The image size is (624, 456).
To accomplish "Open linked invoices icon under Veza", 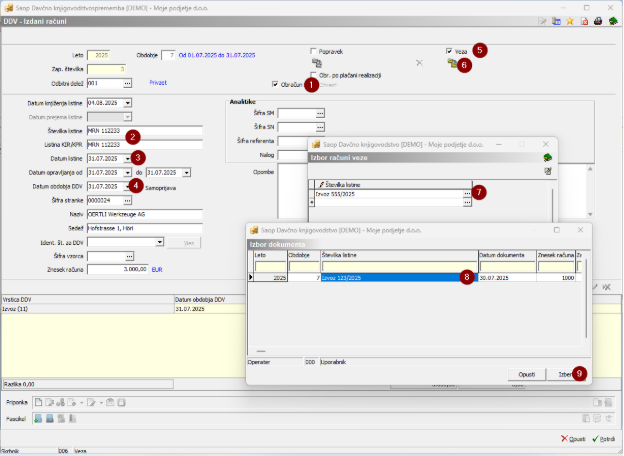I will coord(452,63).
